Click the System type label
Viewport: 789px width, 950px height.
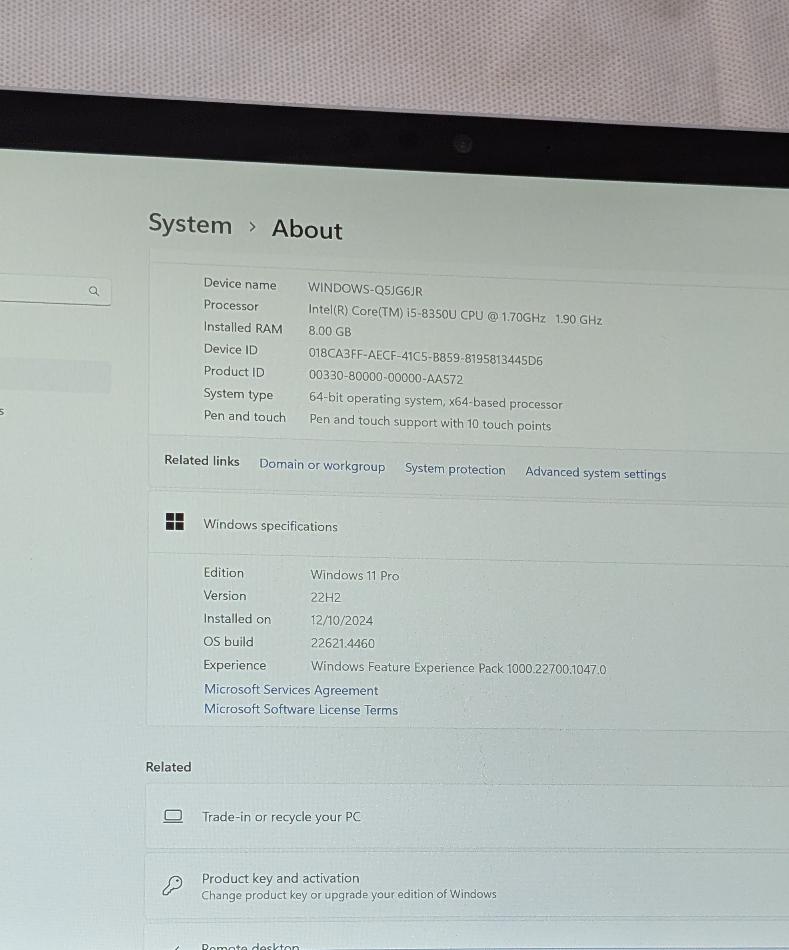point(238,394)
